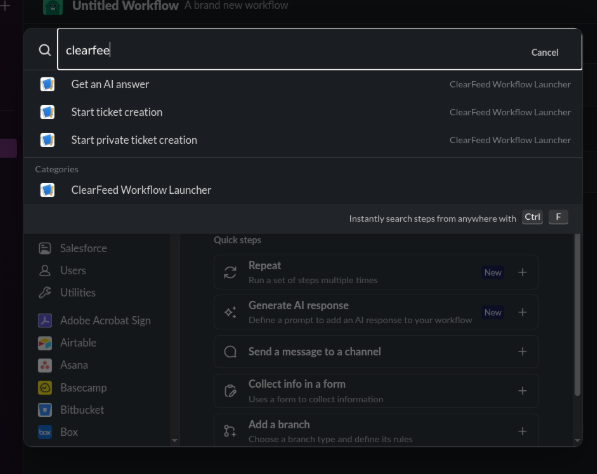Click the Utilities wrench icon
597x474 pixels.
[x=45, y=292]
